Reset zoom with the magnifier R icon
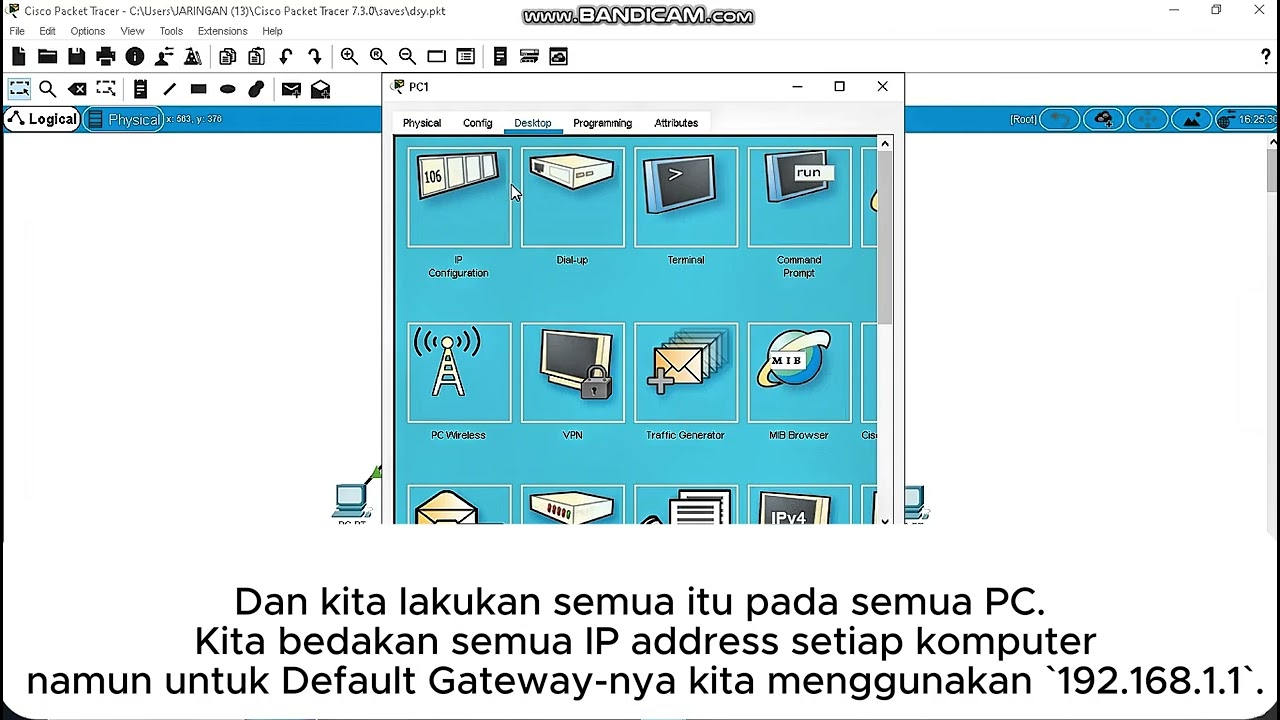Viewport: 1280px width, 720px height. point(378,57)
